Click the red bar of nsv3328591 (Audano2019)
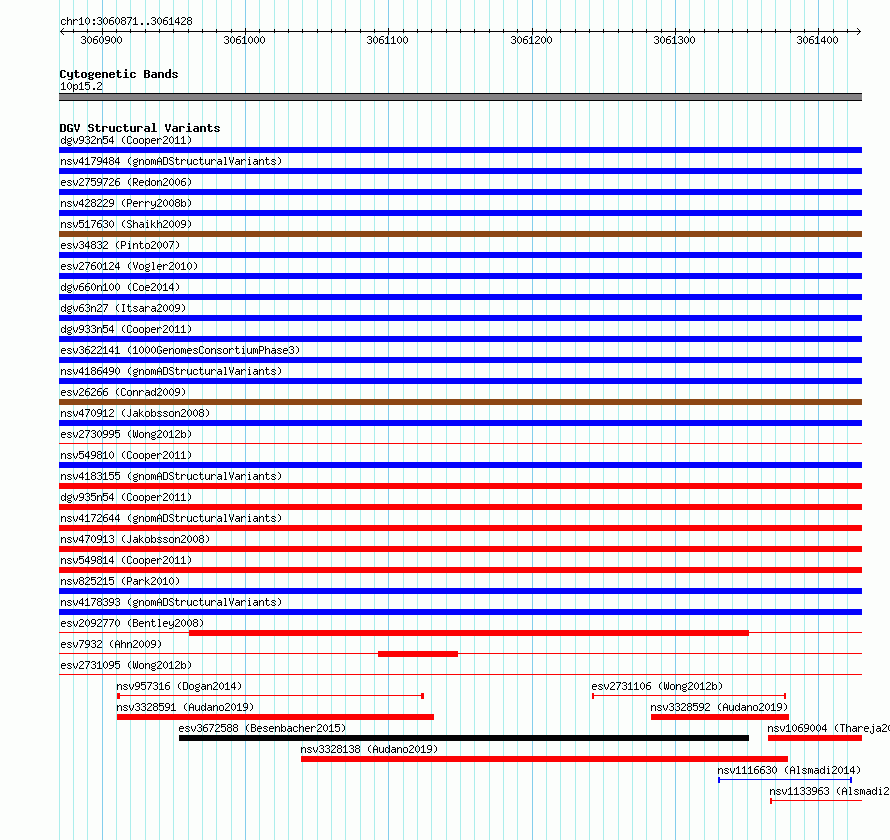 pos(275,717)
